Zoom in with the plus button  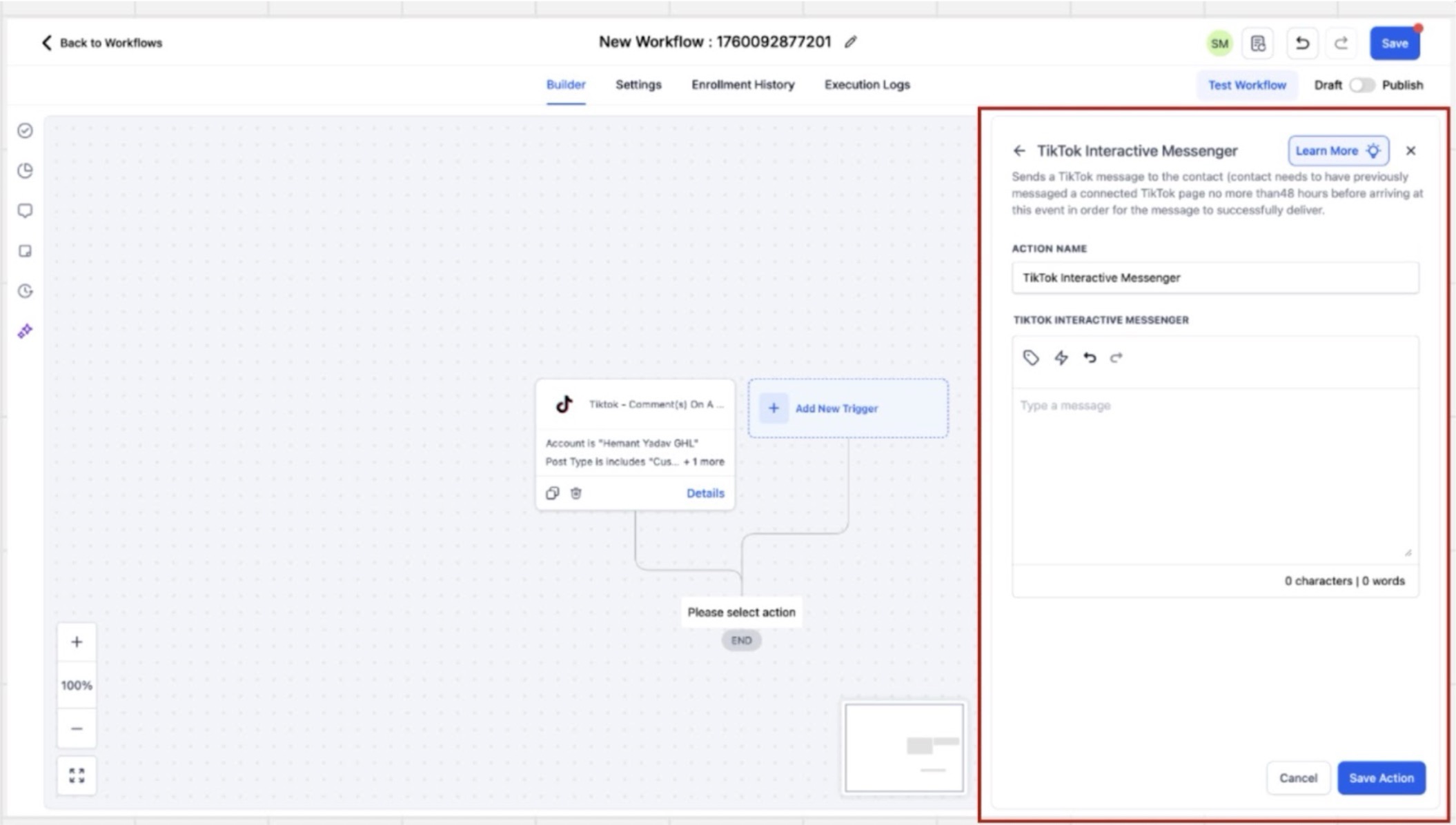(77, 642)
